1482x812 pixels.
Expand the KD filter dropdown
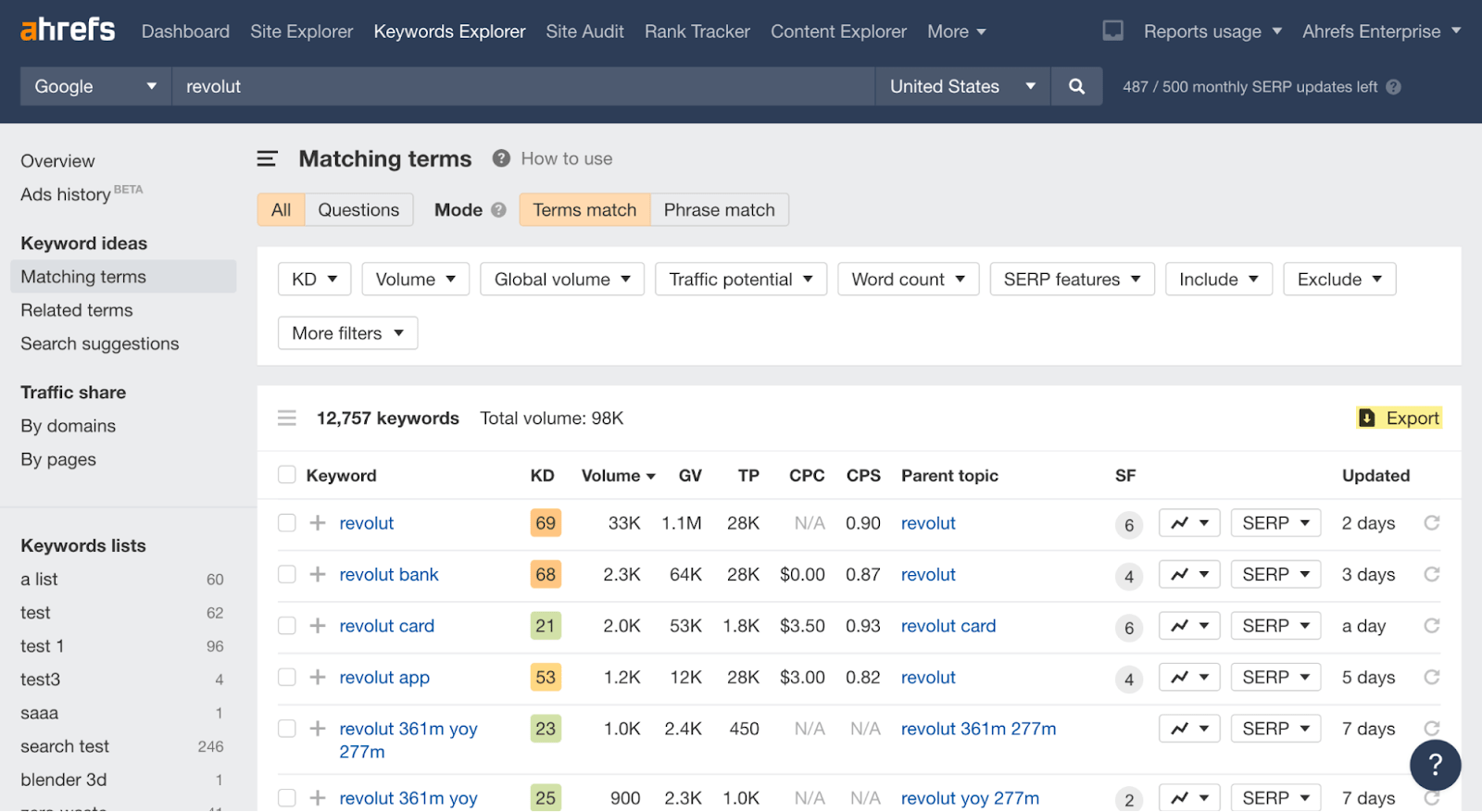(314, 280)
